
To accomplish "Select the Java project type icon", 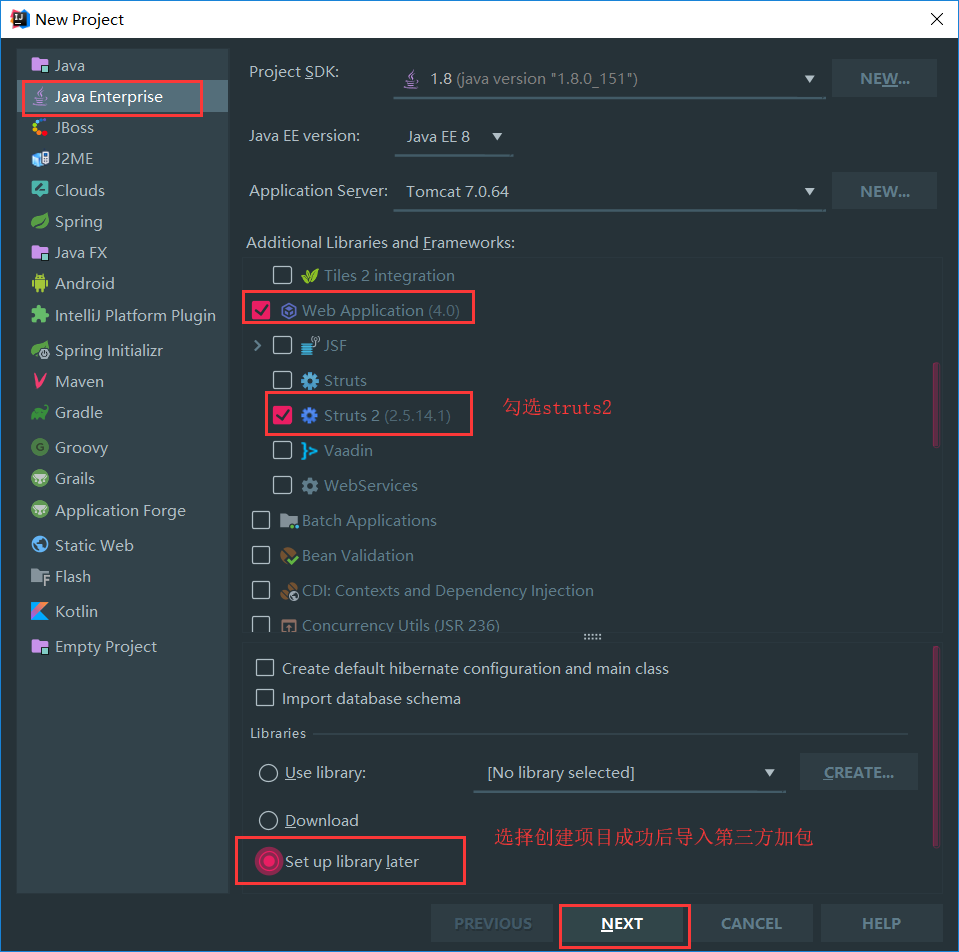I will click(x=40, y=65).
